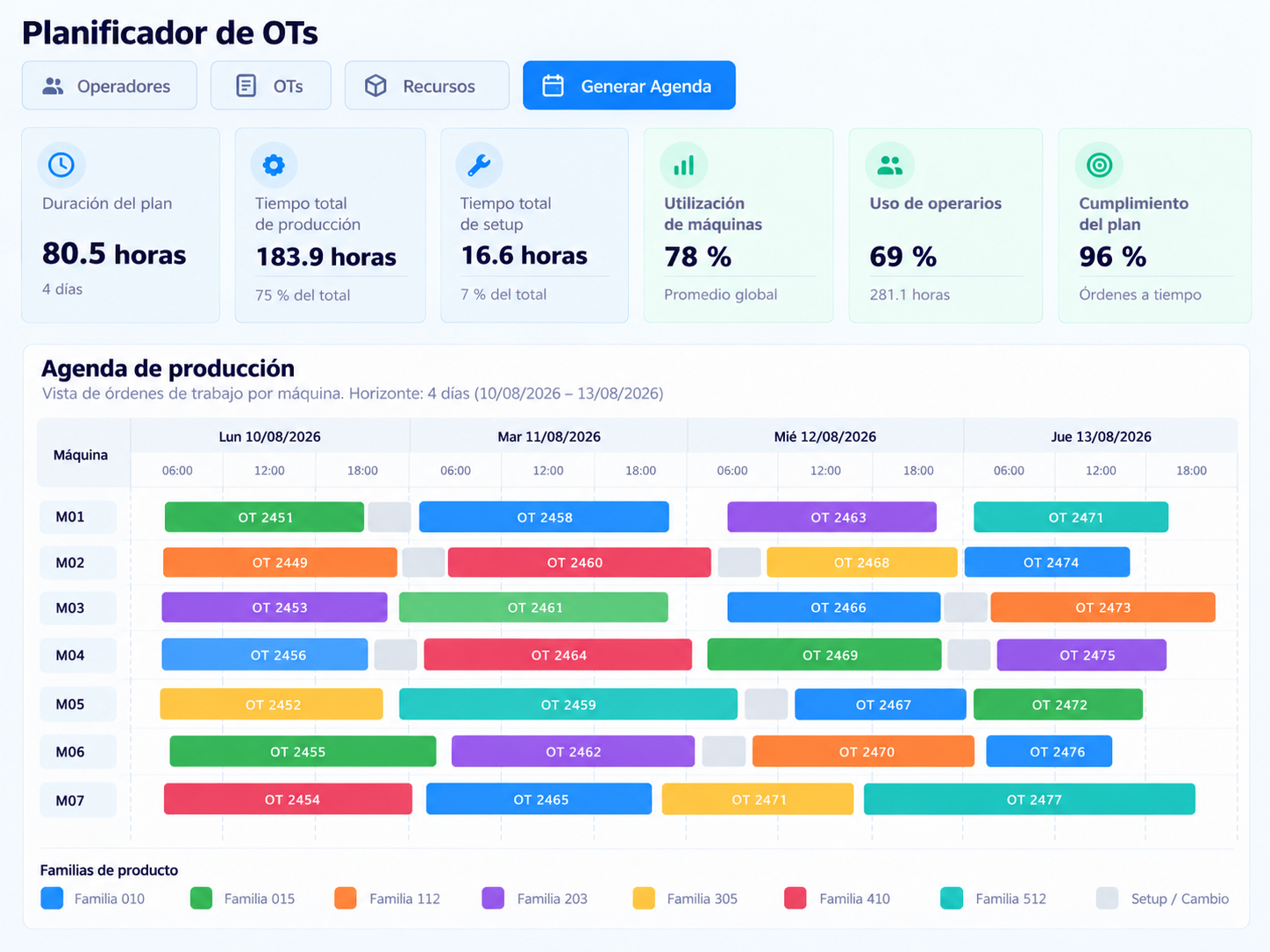This screenshot has width=1270, height=952.
Task: Select work order OT 2451 on M01
Action: pyautogui.click(x=264, y=517)
